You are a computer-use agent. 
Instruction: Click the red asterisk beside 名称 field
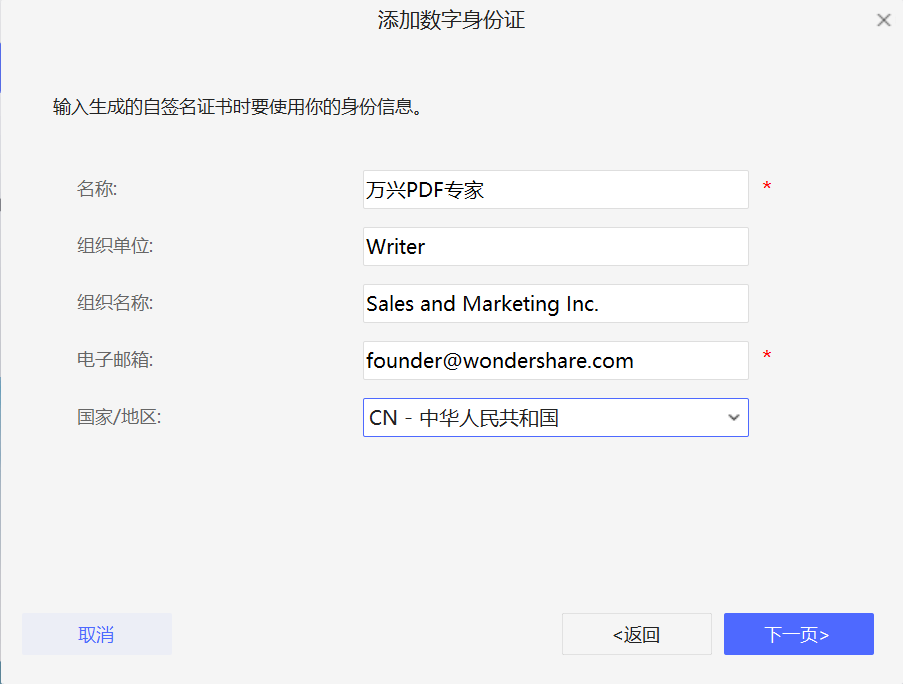click(767, 187)
